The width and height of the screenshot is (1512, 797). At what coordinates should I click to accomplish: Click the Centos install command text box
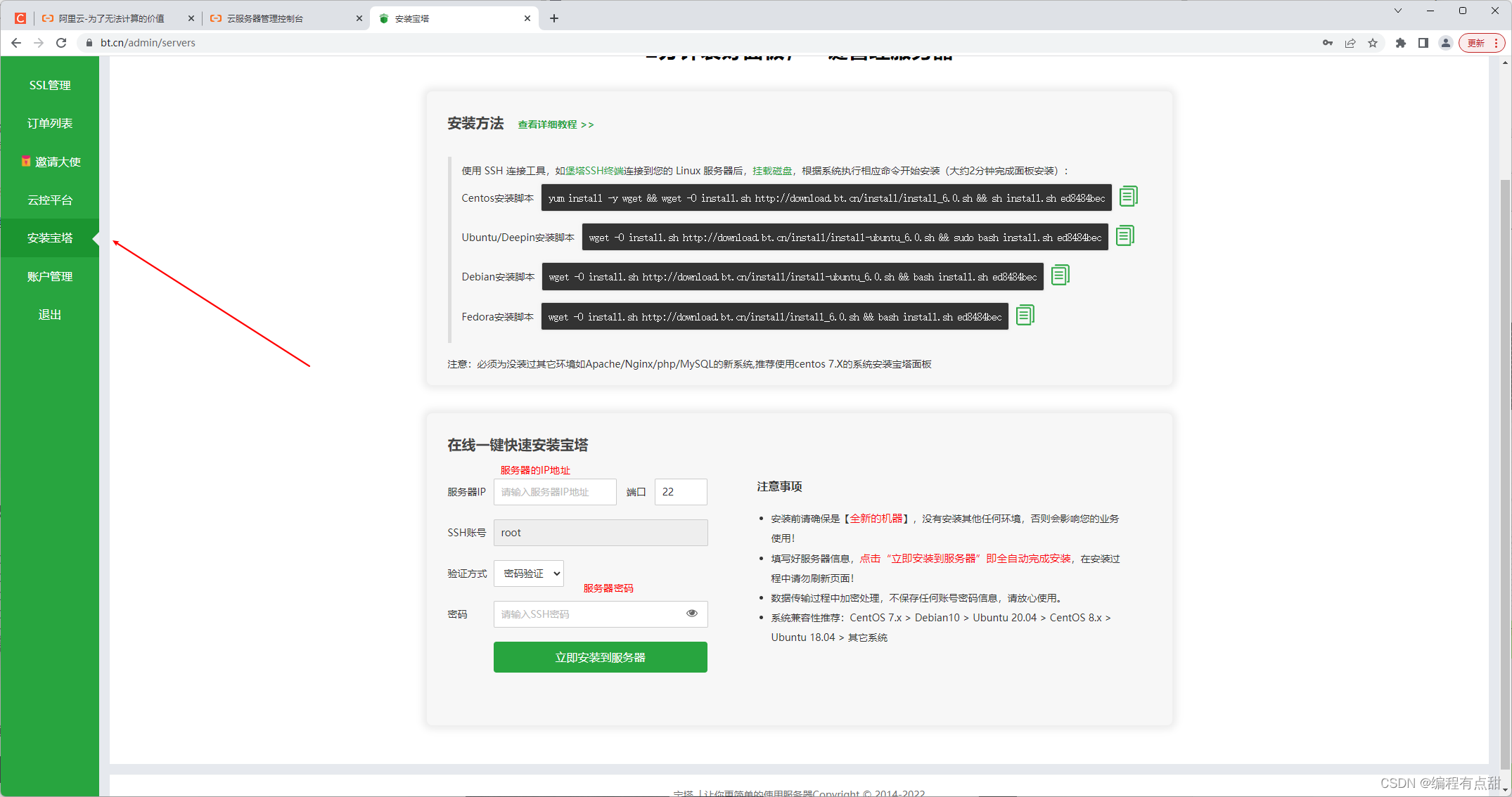826,198
